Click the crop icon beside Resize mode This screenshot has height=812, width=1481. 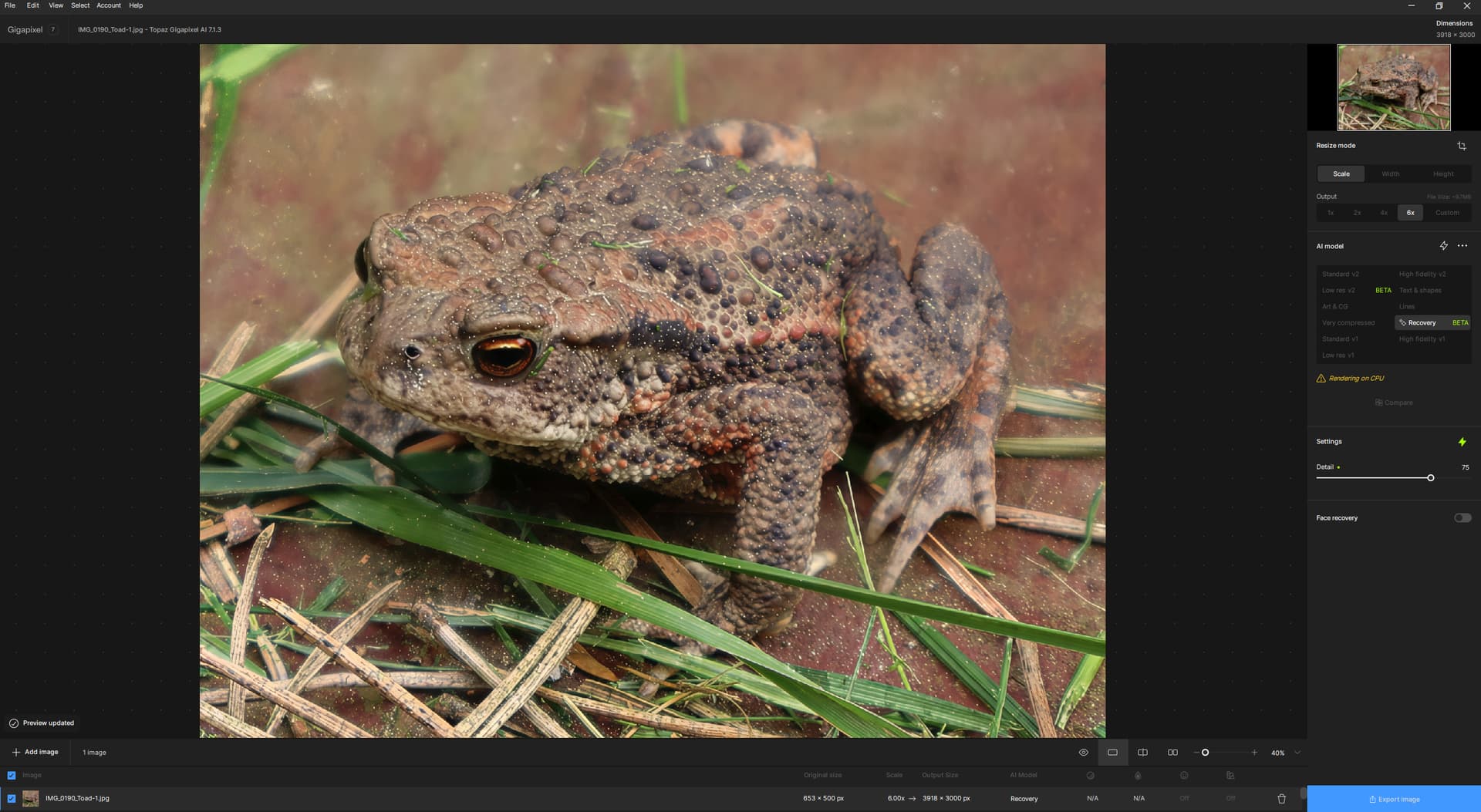(1461, 146)
